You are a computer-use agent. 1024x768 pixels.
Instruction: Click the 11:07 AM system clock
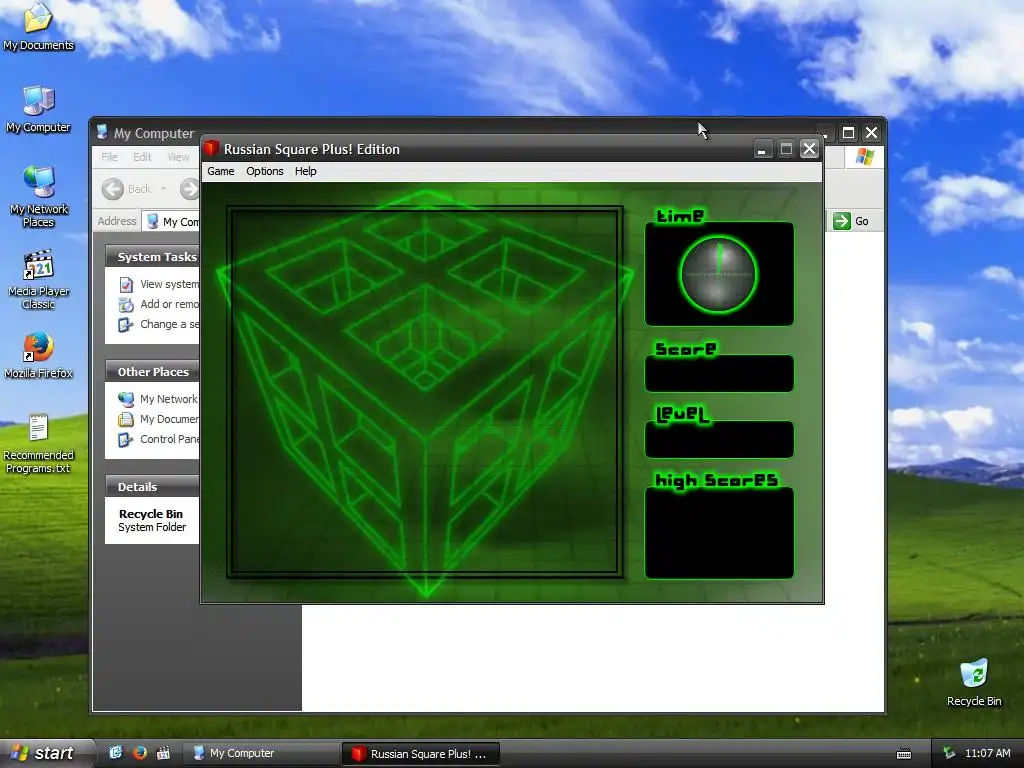click(x=987, y=753)
